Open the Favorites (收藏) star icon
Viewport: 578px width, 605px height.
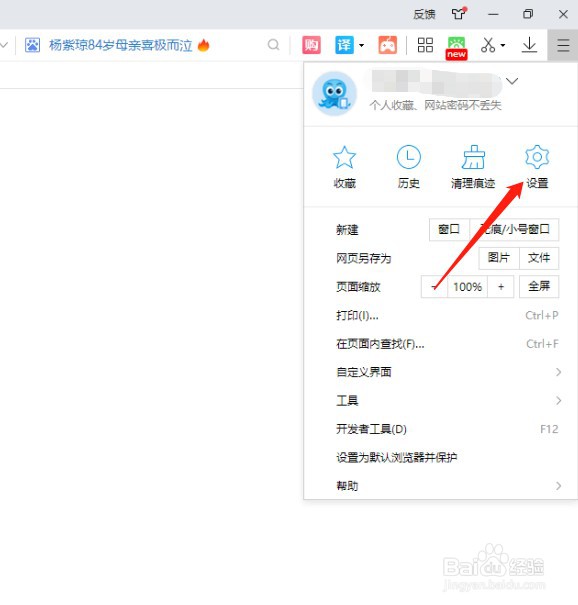(x=344, y=157)
